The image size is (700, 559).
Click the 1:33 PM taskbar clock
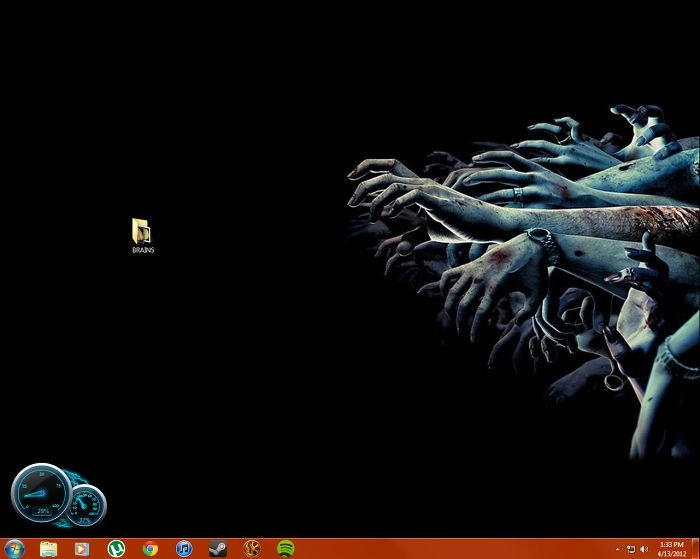point(672,548)
